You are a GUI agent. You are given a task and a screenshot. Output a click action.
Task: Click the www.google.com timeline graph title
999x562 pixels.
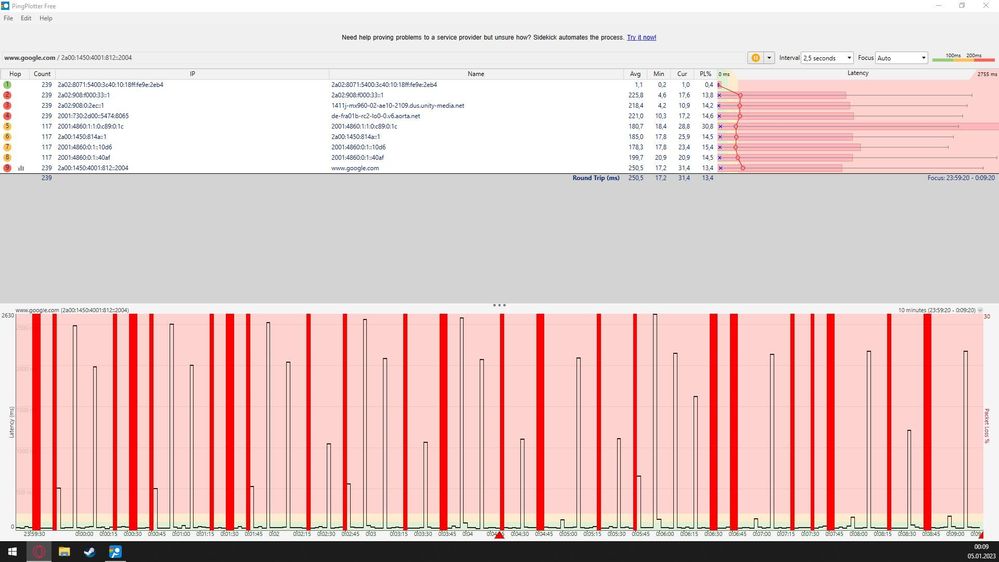[x=72, y=310]
